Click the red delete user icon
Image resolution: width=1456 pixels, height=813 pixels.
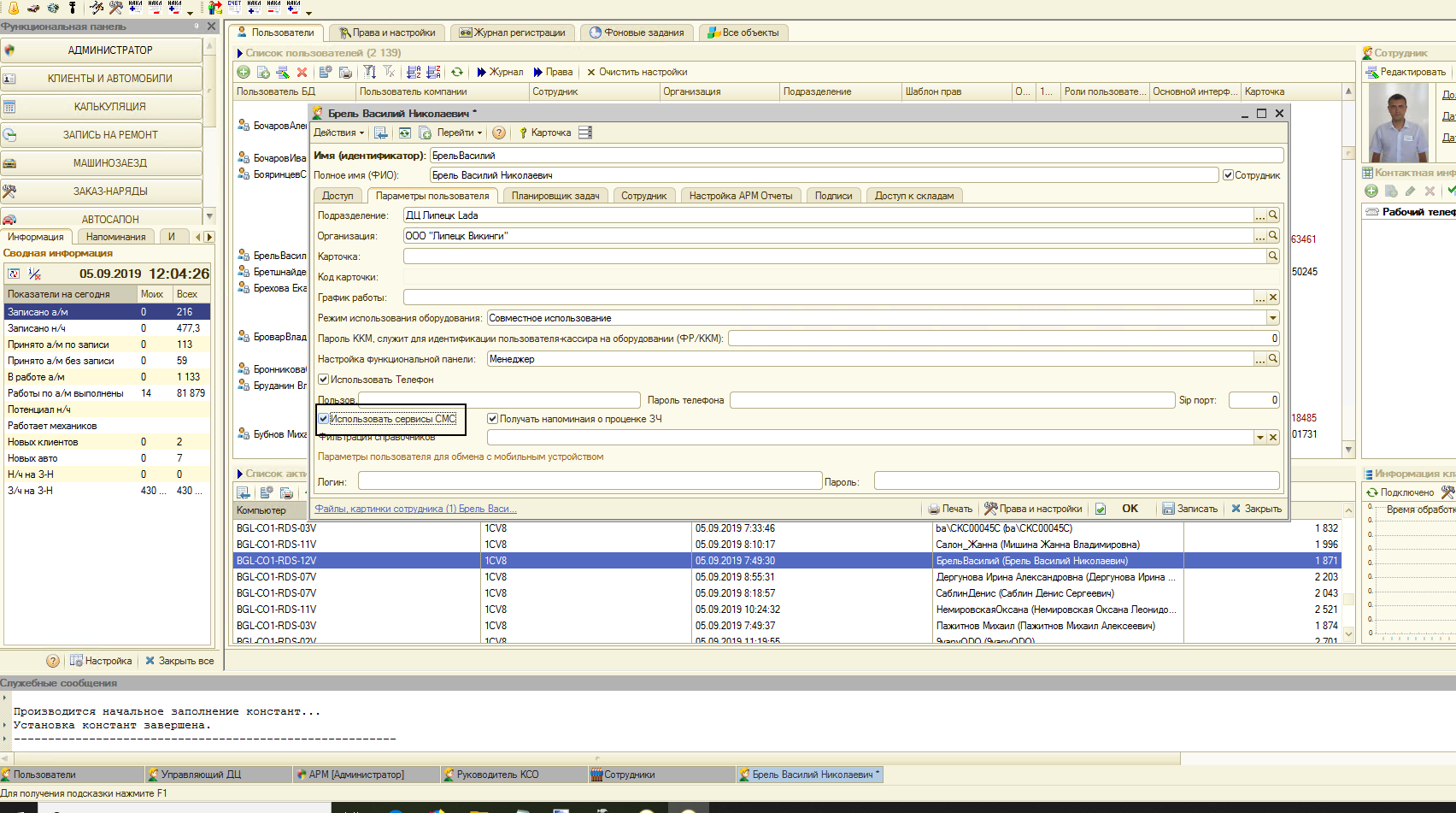coord(302,73)
